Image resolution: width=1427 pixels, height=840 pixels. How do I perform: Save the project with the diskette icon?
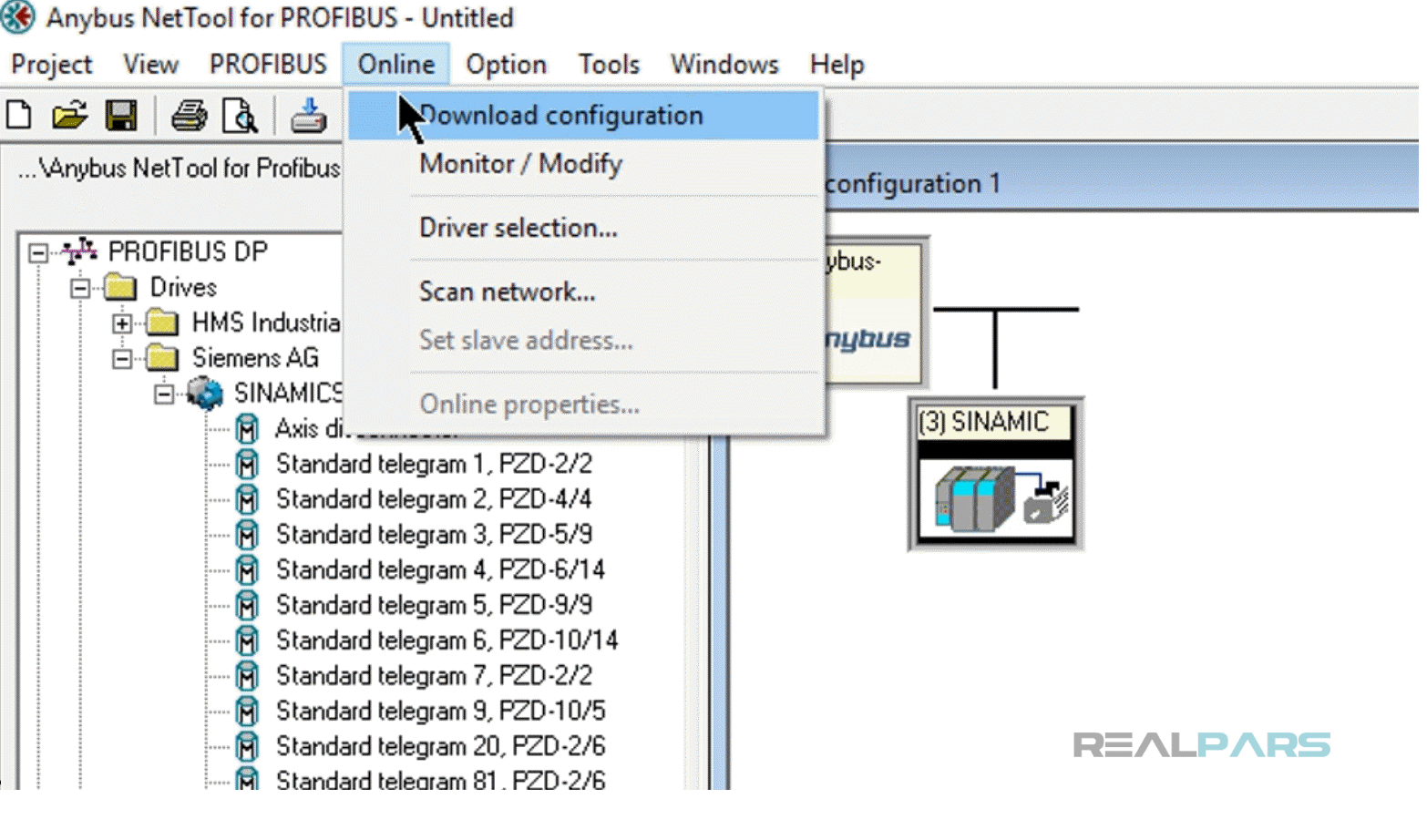click(121, 115)
